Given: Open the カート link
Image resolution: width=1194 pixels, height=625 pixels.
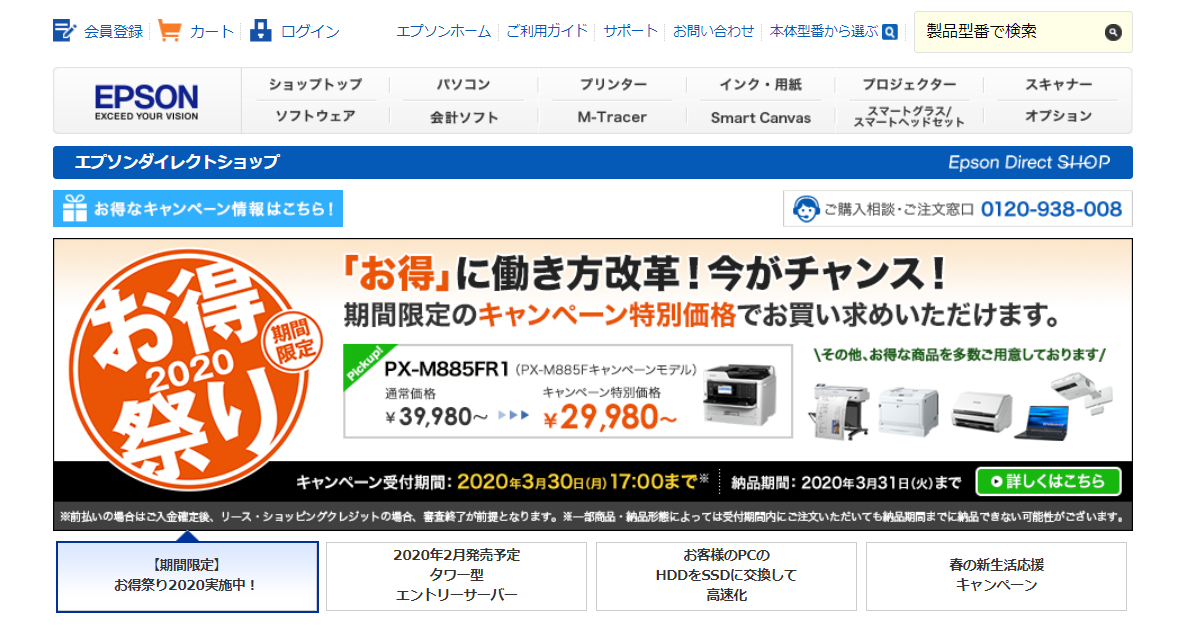Looking at the screenshot, I should click(212, 31).
